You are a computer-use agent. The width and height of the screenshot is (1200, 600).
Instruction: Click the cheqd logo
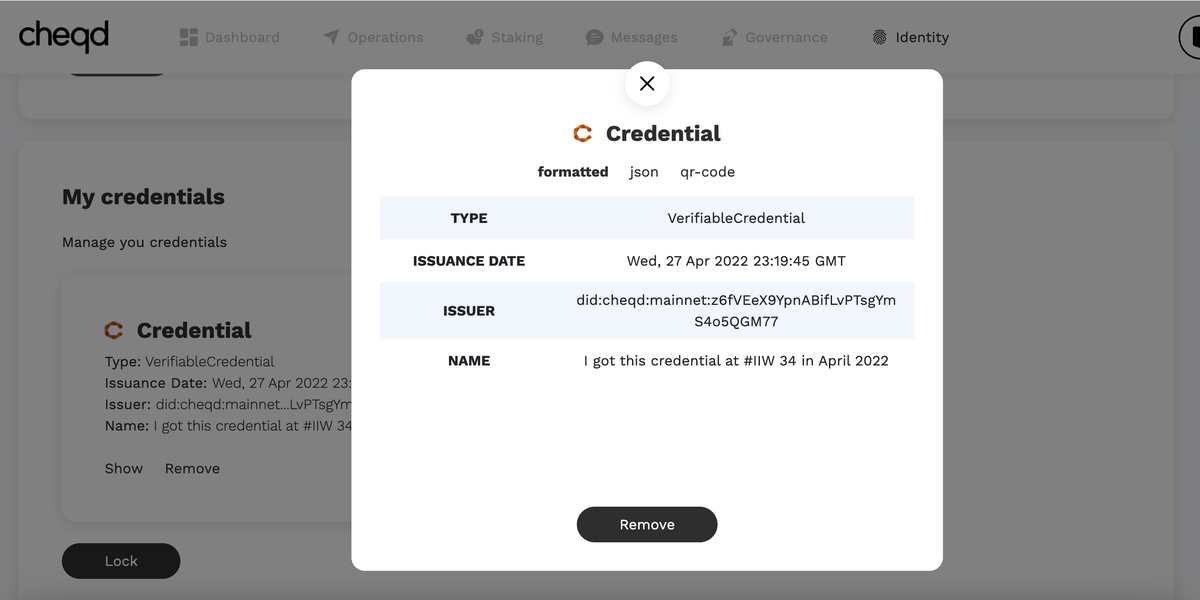[64, 36]
